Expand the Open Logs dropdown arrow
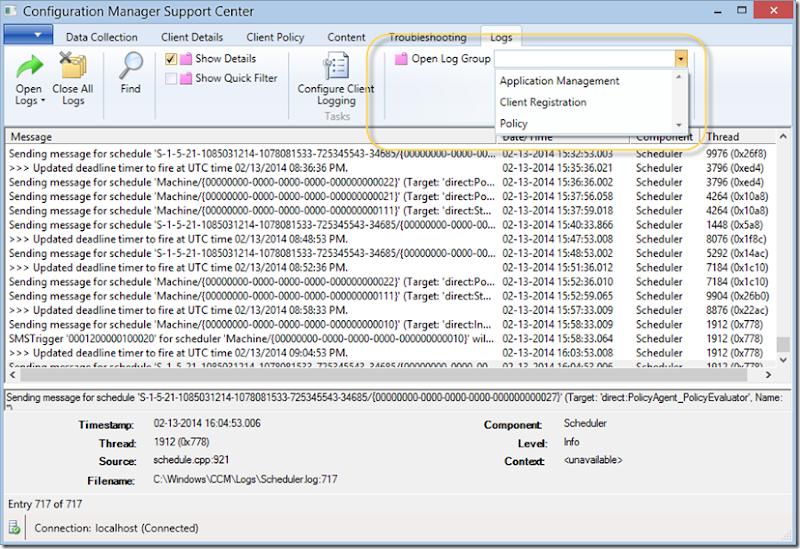This screenshot has width=800, height=549. point(43,101)
